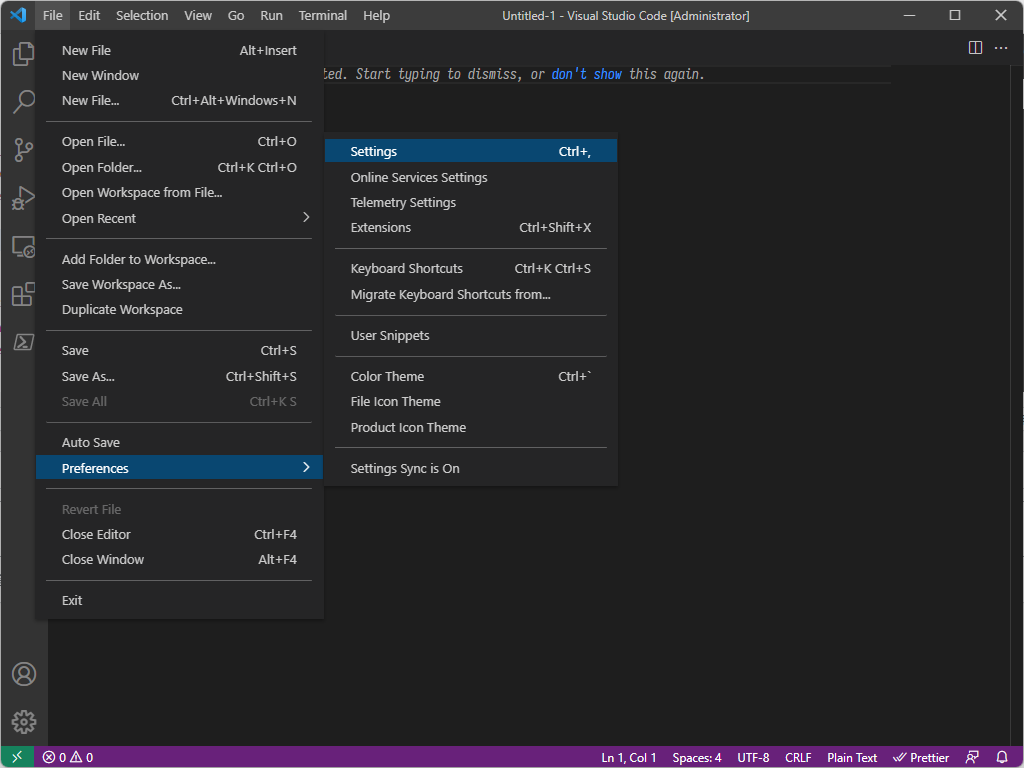The image size is (1024, 768).
Task: Choose Telemetry Settings
Action: (x=471, y=202)
